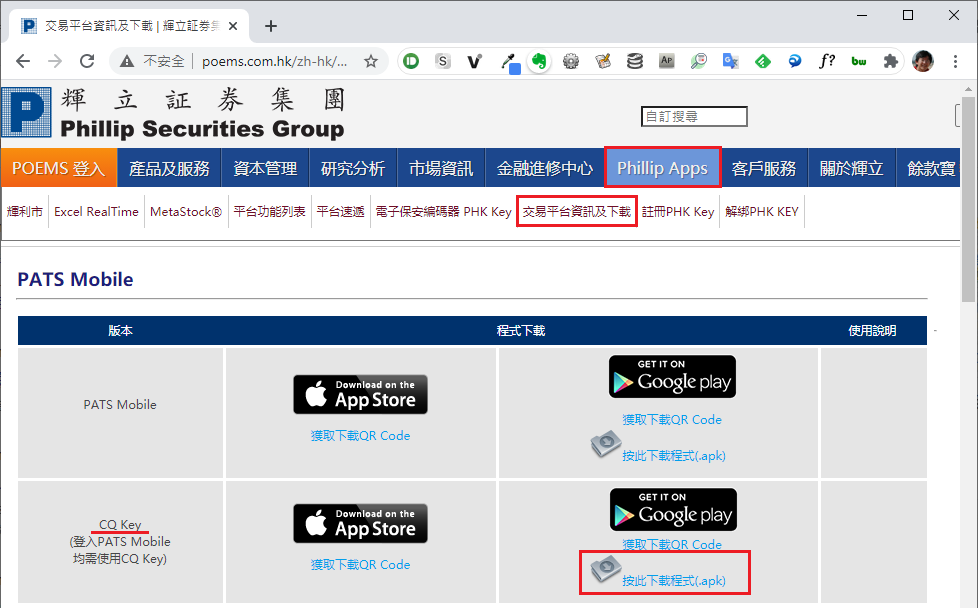The image size is (978, 608).
Task: Click the App Store badge for PATS Mobile
Action: pos(361,394)
